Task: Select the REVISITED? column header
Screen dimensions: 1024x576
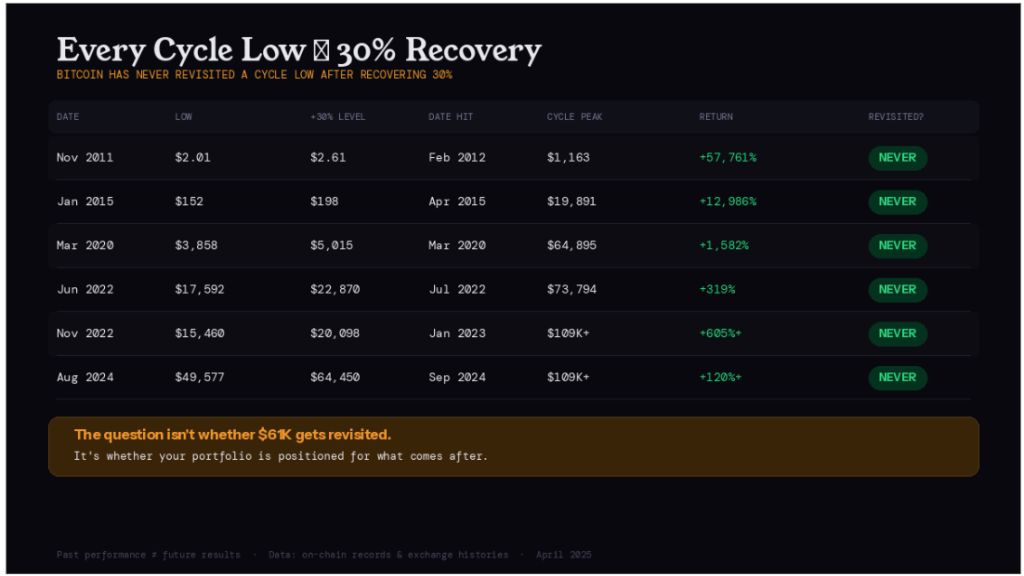Action: pos(896,117)
